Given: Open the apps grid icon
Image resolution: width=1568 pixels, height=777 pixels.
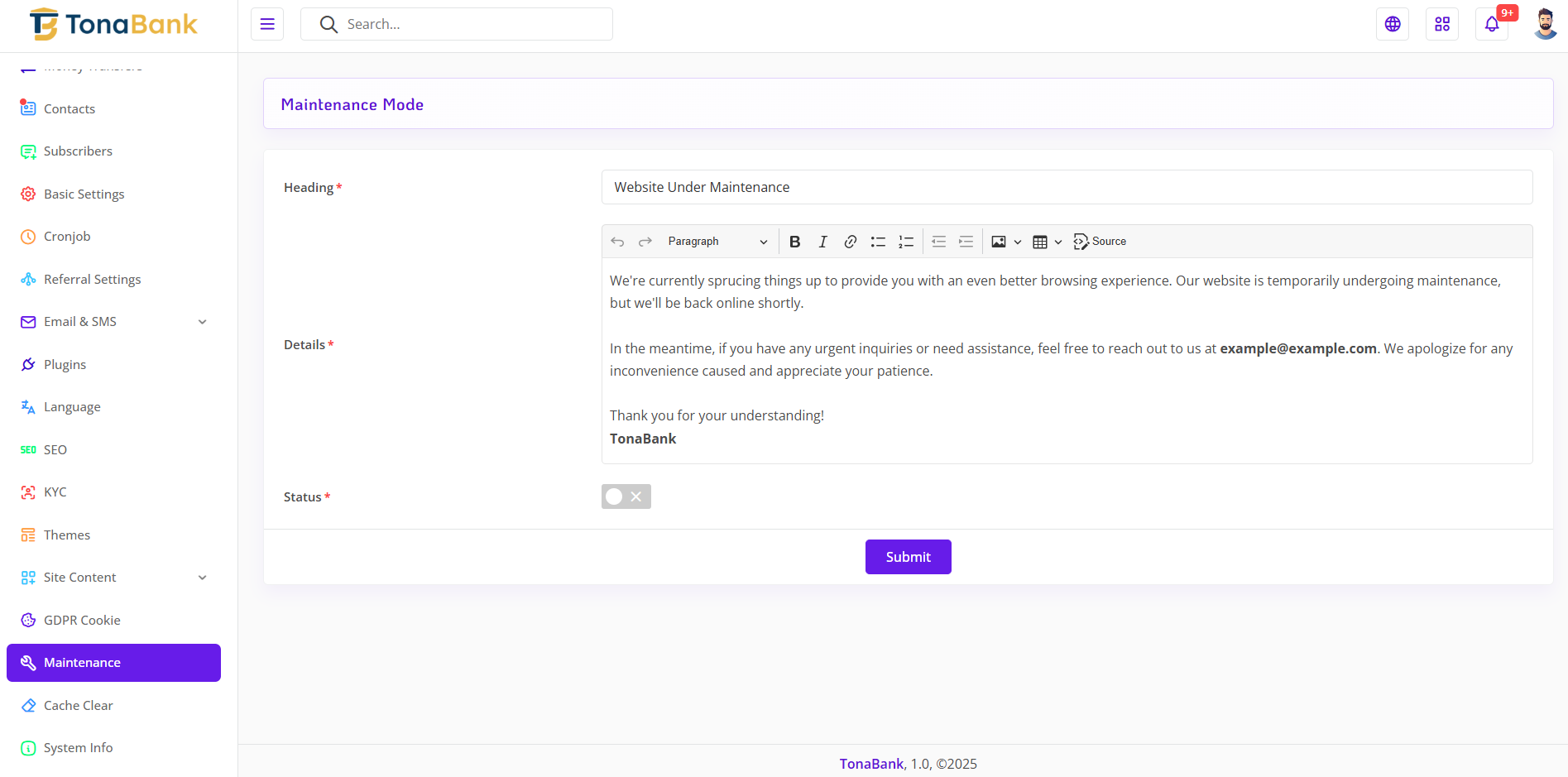Looking at the screenshot, I should point(1442,24).
